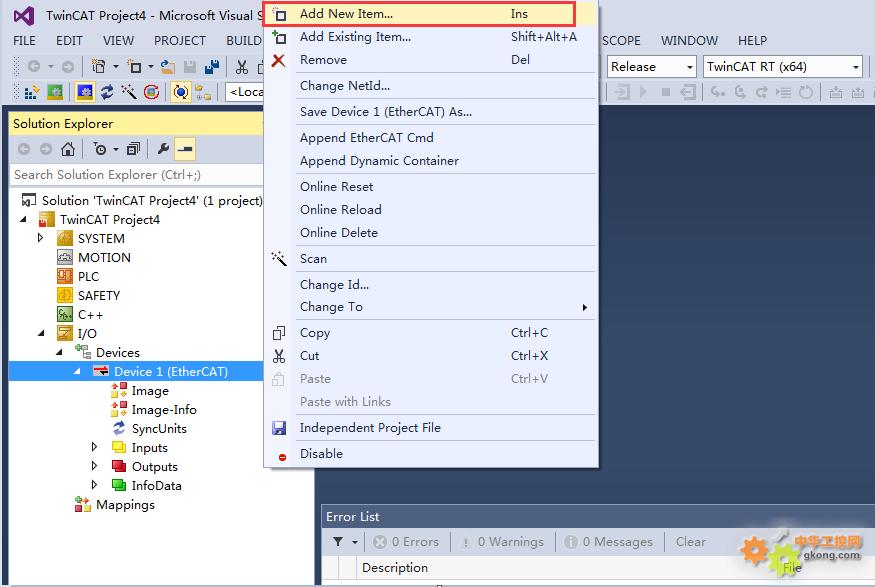Click Change NetId menu entry
Screen dimensions: 875x587
coord(431,85)
